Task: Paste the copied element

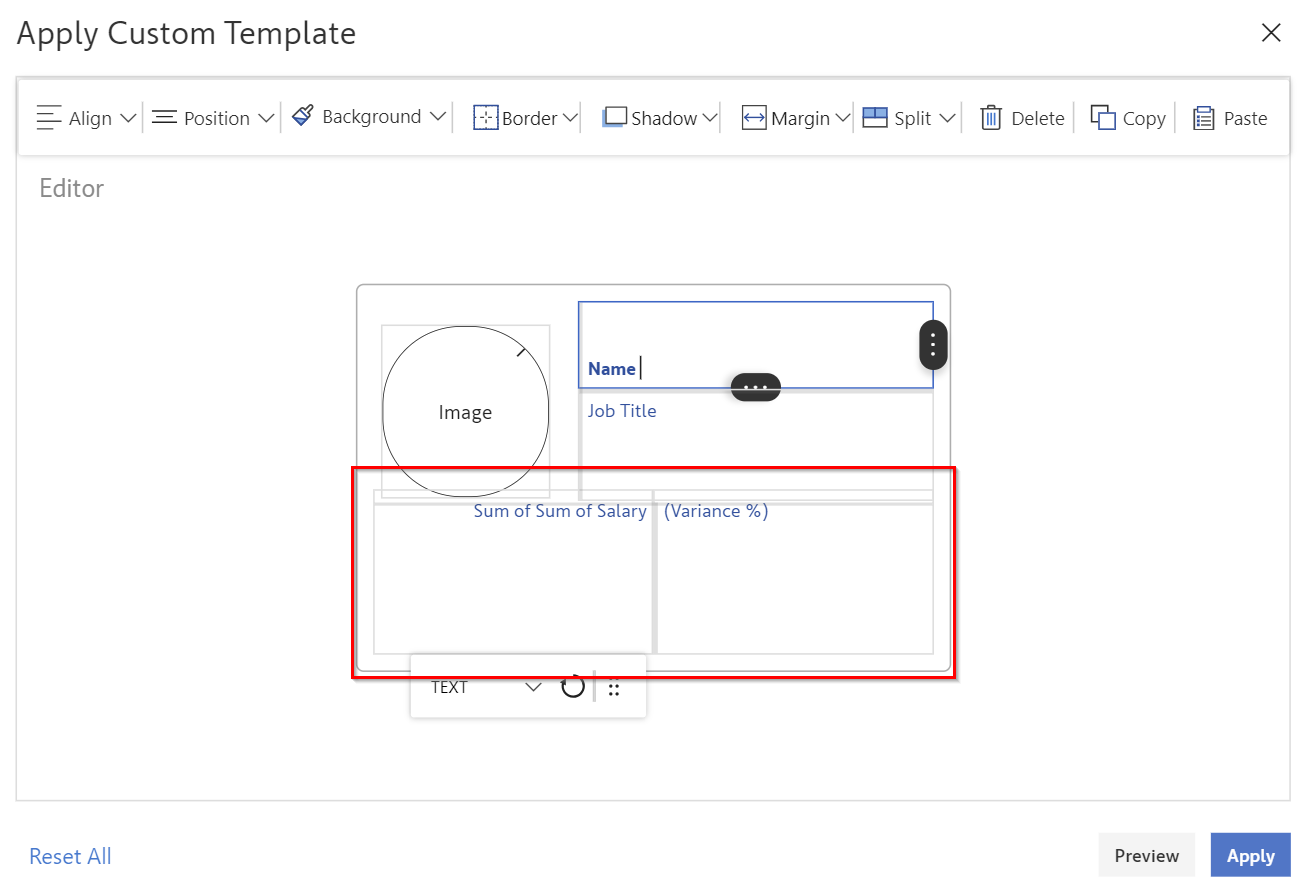Action: coord(1204,118)
